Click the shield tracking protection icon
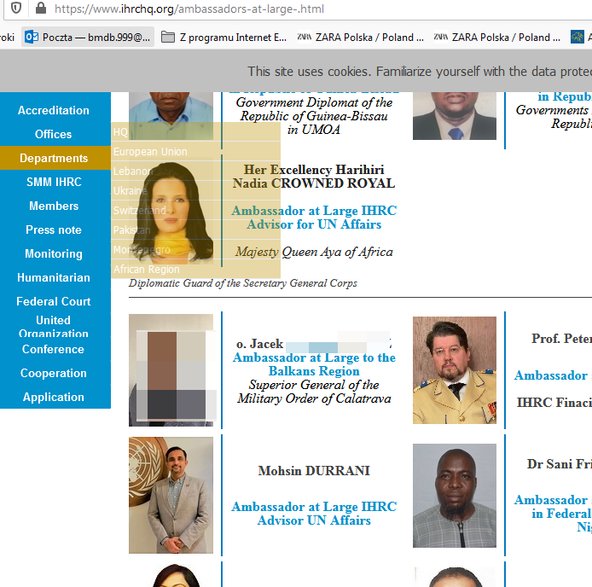The width and height of the screenshot is (592, 587). [16, 8]
